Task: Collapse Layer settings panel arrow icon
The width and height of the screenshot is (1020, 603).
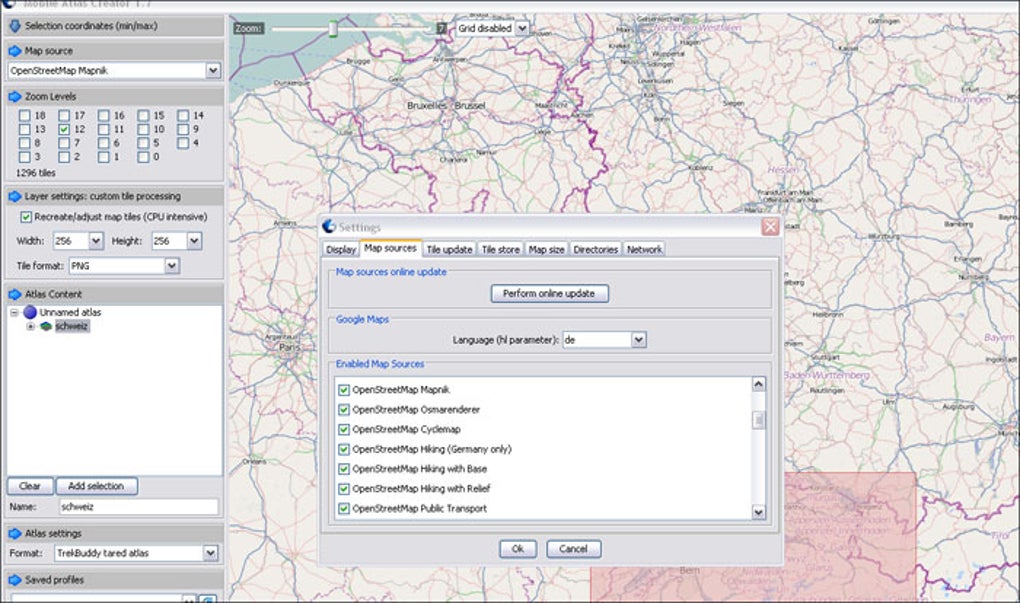Action: [15, 196]
